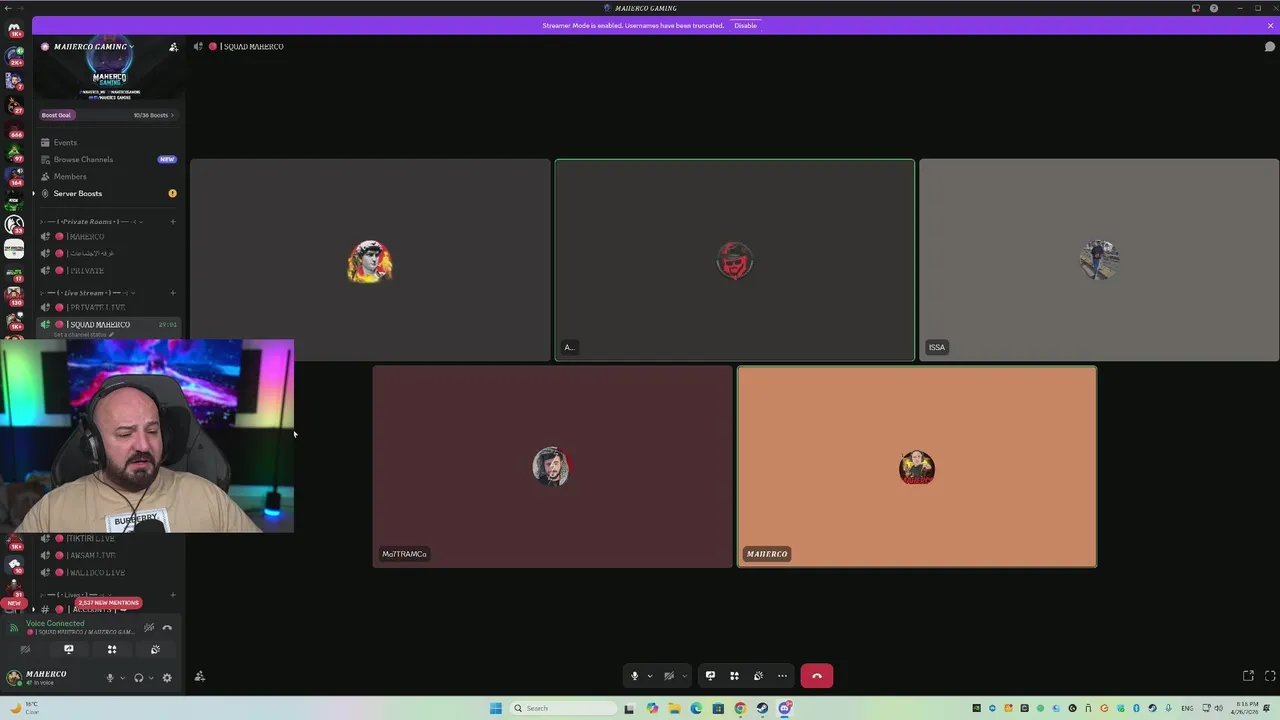The image size is (1280, 720).
Task: Open output device dropdown in user panel
Action: pyautogui.click(x=151, y=678)
